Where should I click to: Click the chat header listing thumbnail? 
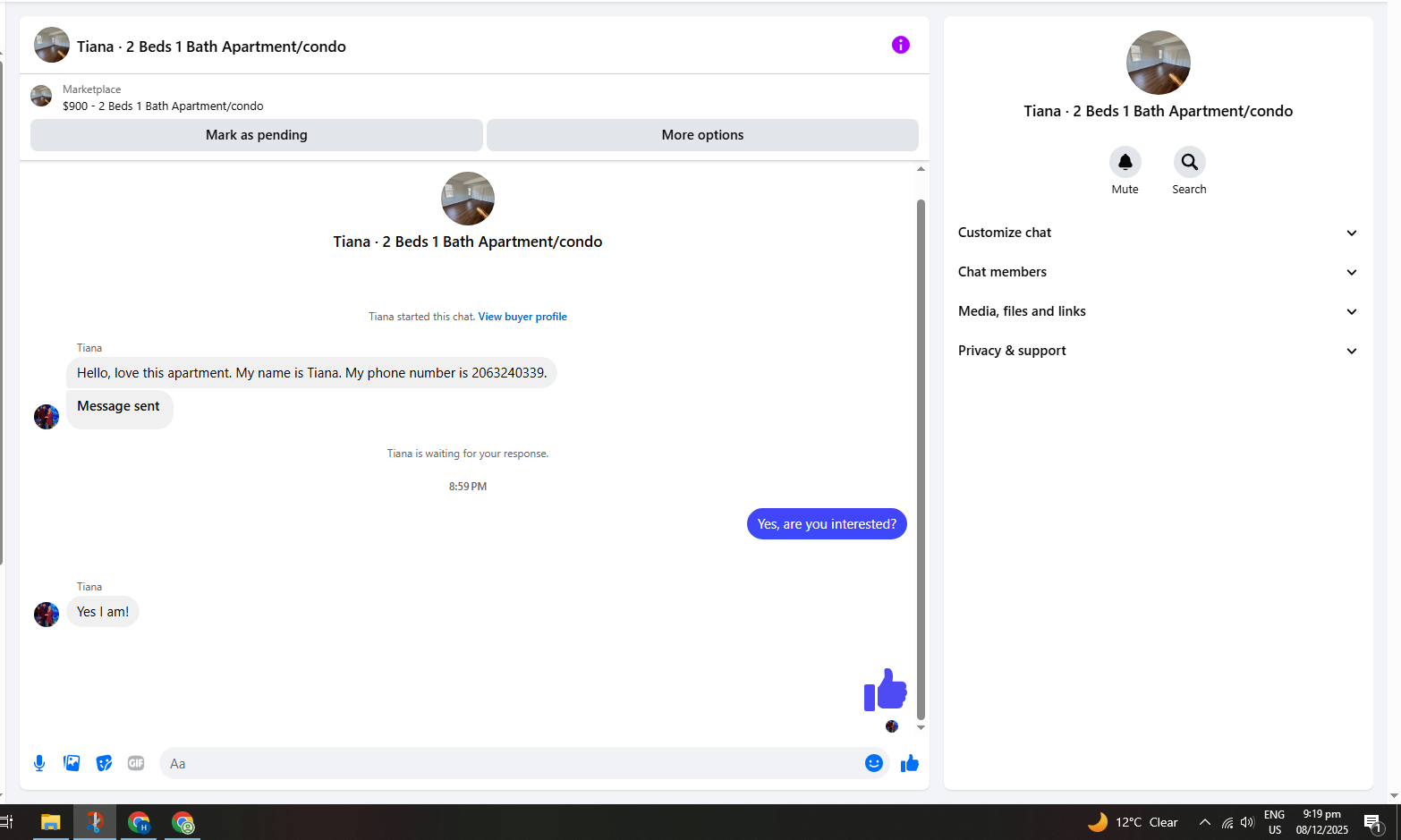click(52, 45)
